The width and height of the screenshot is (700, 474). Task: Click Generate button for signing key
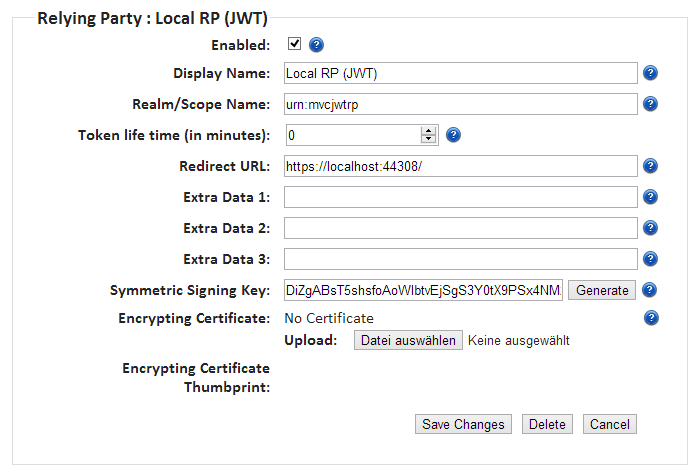(x=602, y=290)
